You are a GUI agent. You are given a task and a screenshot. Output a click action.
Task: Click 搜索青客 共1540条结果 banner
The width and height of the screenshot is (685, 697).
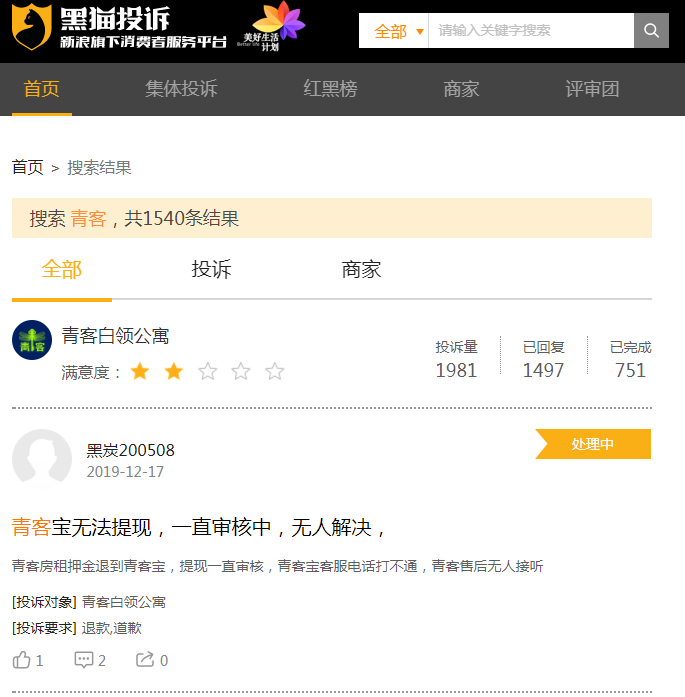332,218
